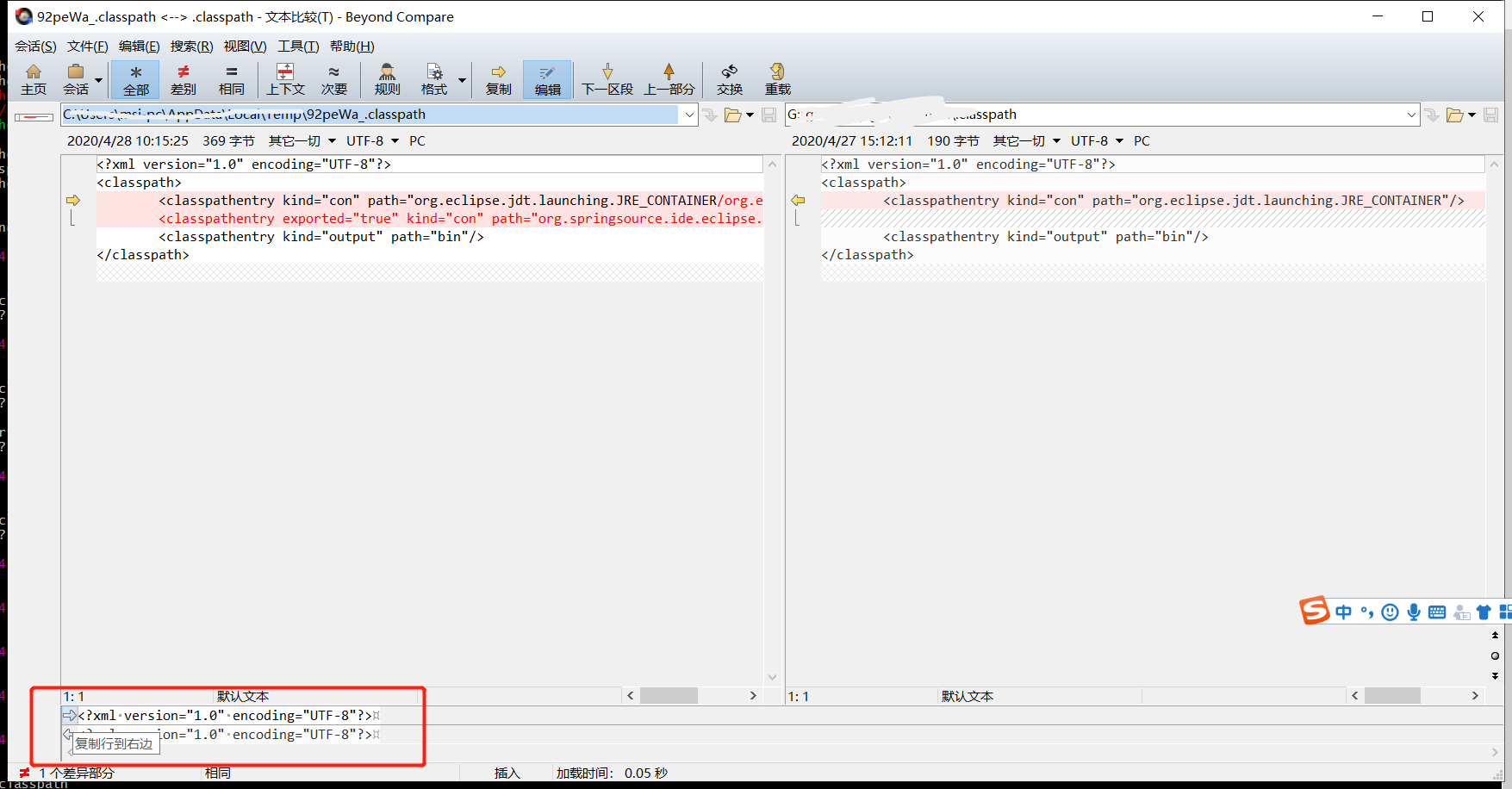The height and width of the screenshot is (789, 1512).
Task: Toggle 上下文 context display mode
Action: (x=285, y=79)
